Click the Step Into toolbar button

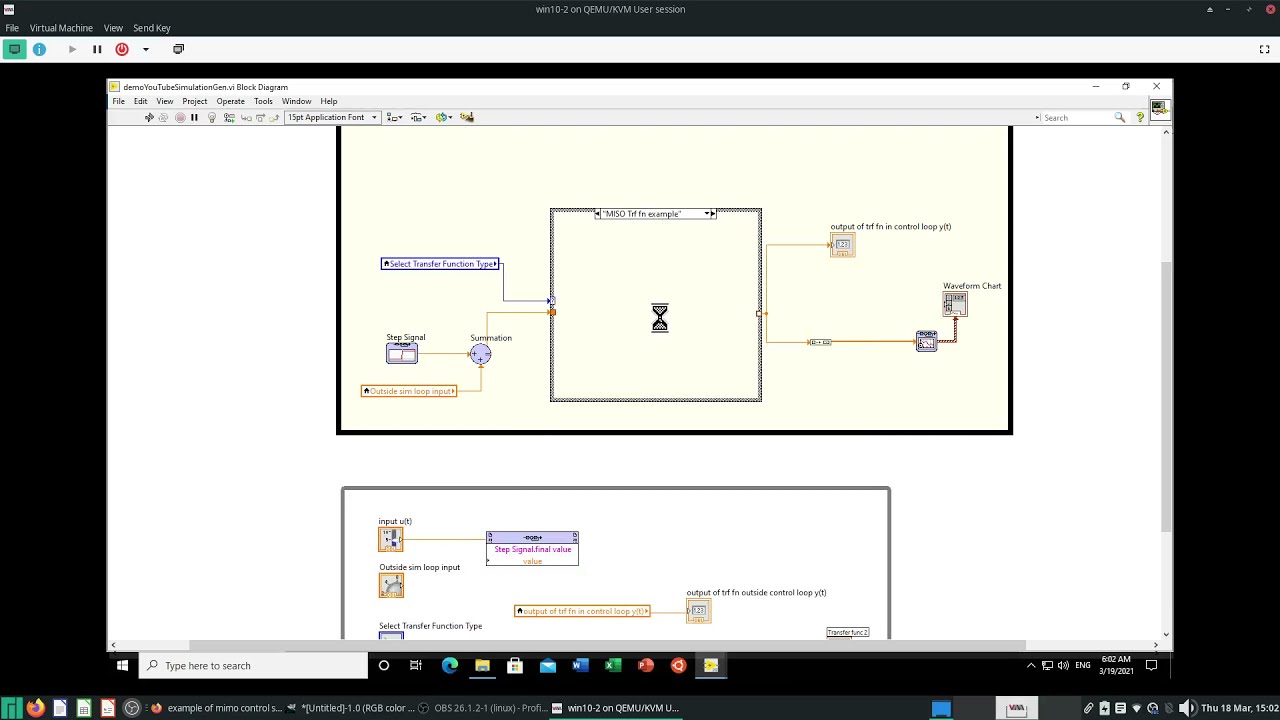pos(246,117)
